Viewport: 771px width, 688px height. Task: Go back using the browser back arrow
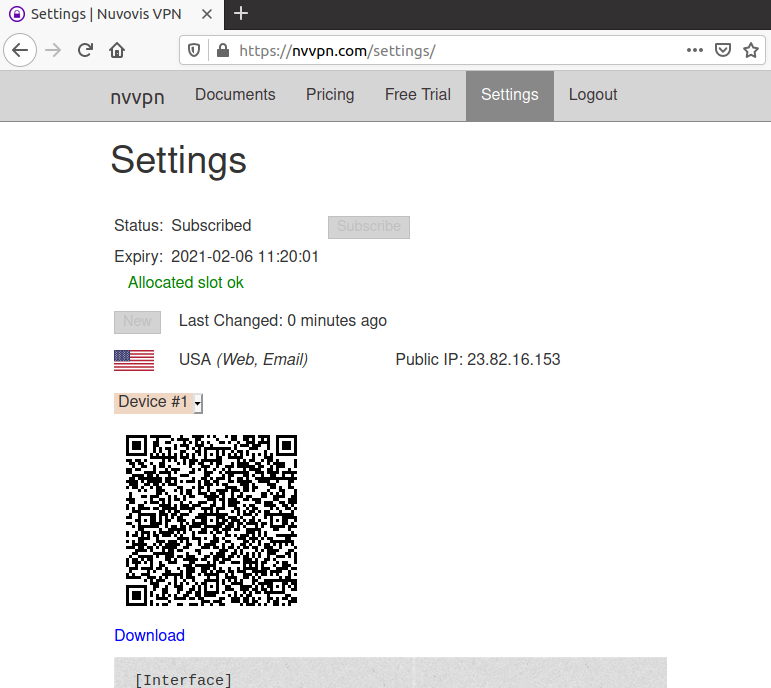(x=20, y=50)
